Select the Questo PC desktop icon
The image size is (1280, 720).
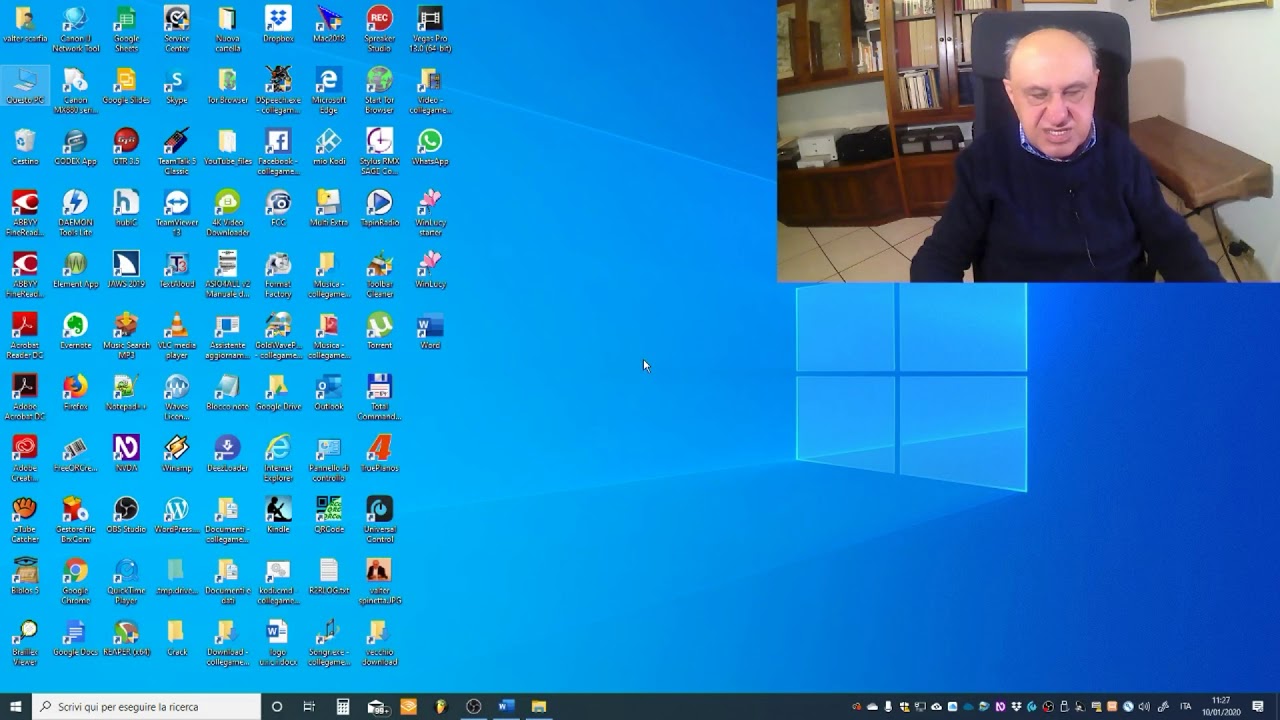click(25, 87)
